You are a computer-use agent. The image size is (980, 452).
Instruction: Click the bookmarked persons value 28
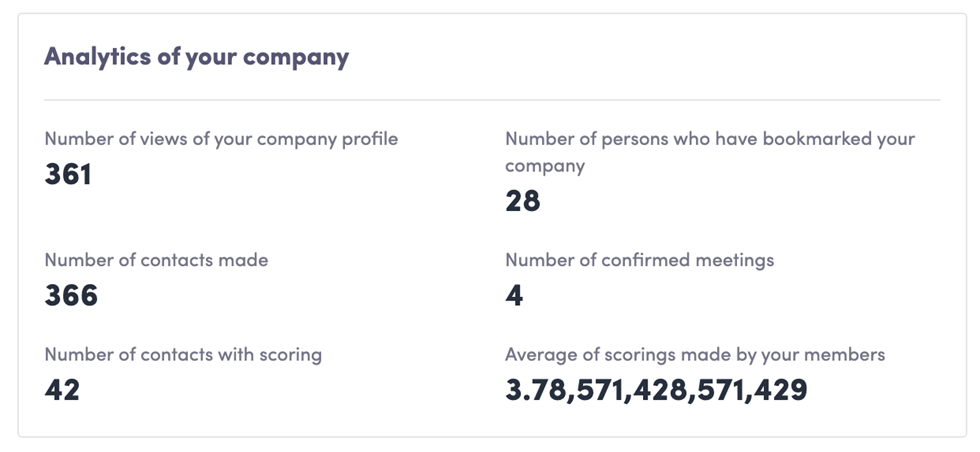point(523,201)
